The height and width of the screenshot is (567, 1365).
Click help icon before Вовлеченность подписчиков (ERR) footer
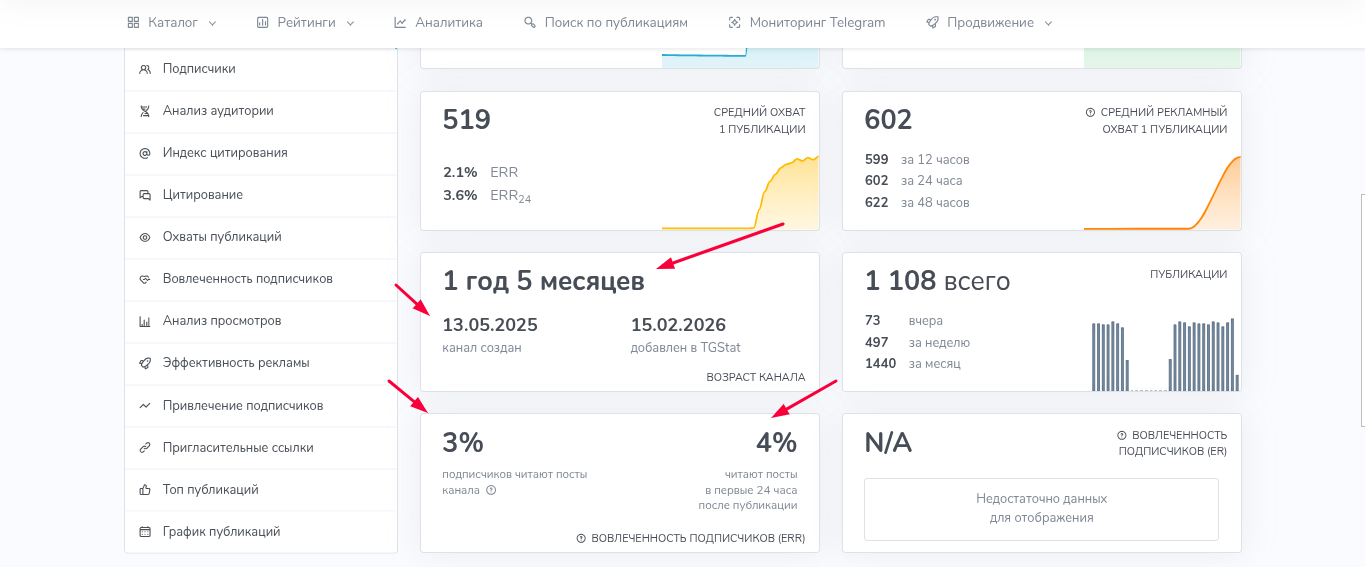click(x=581, y=538)
